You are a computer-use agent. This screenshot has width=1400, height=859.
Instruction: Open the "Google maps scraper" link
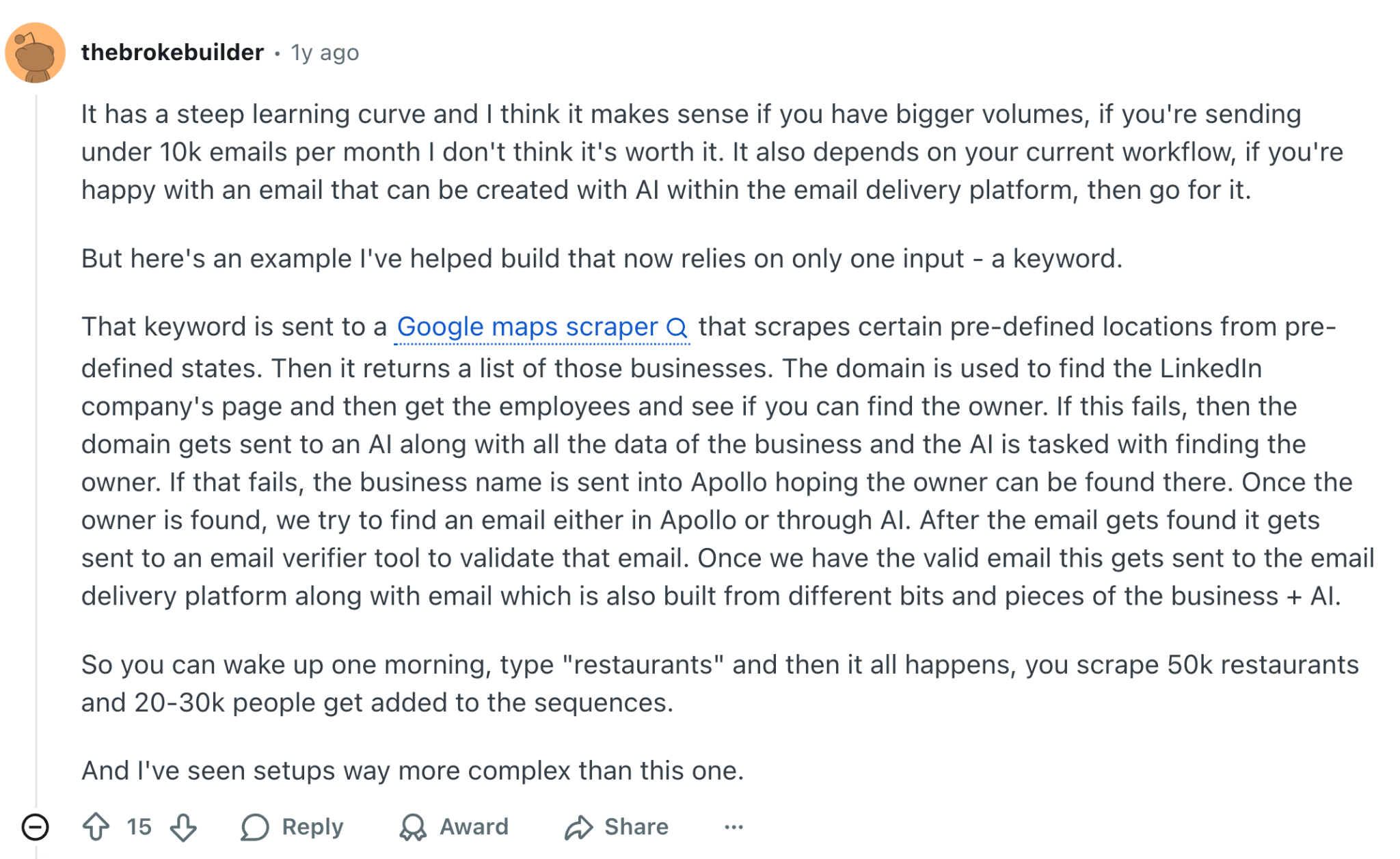tap(527, 327)
